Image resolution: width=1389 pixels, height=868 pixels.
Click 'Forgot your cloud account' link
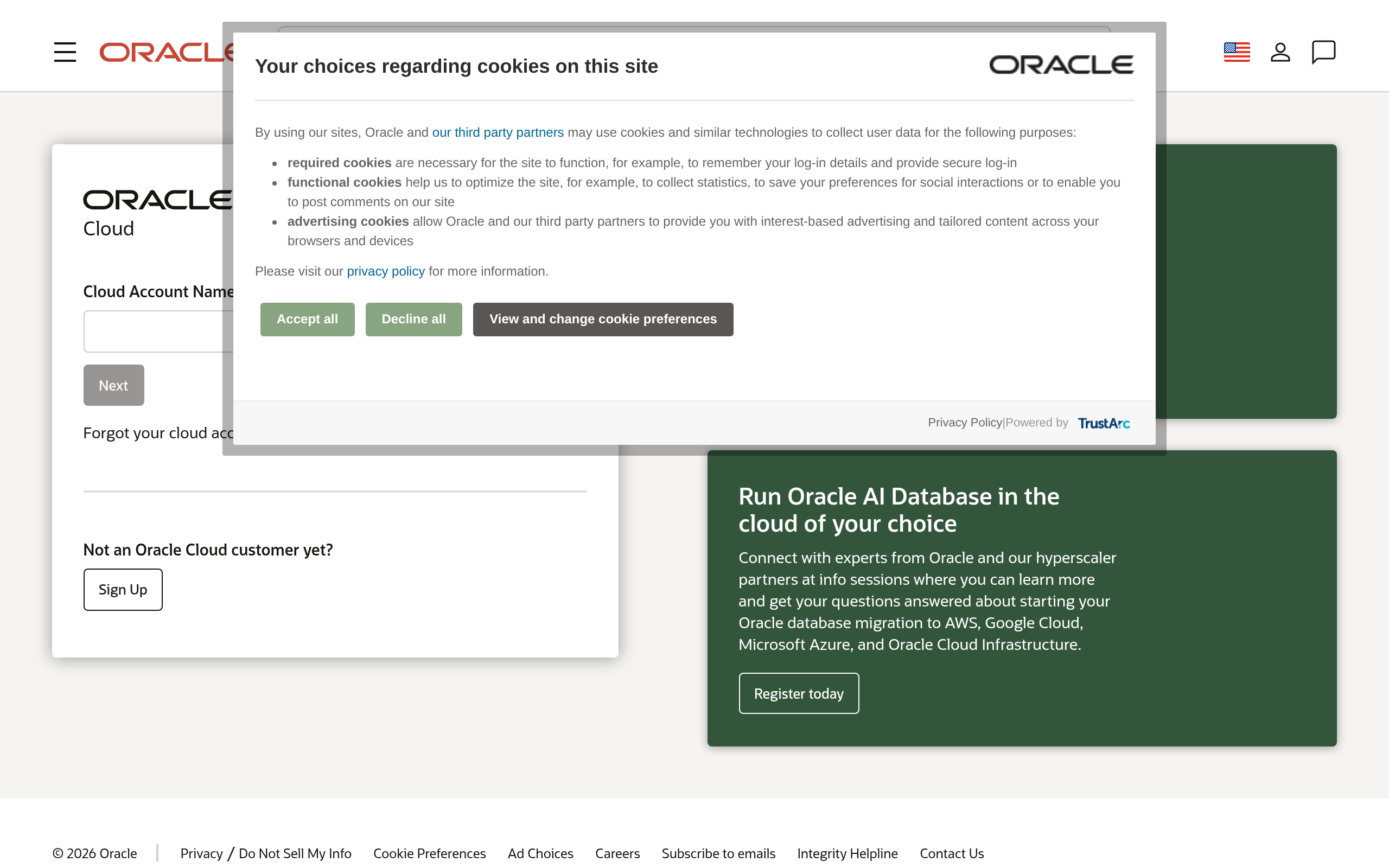pyautogui.click(x=158, y=433)
